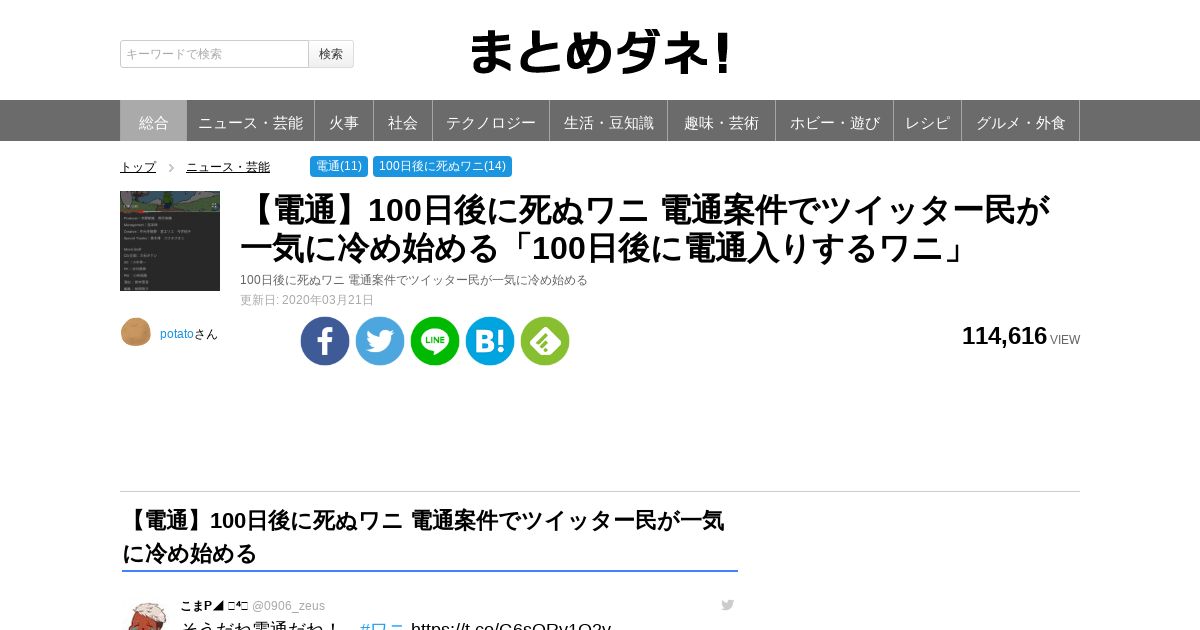The image size is (1200, 630).
Task: Click the まとめダネ! site logo
Action: [x=600, y=52]
